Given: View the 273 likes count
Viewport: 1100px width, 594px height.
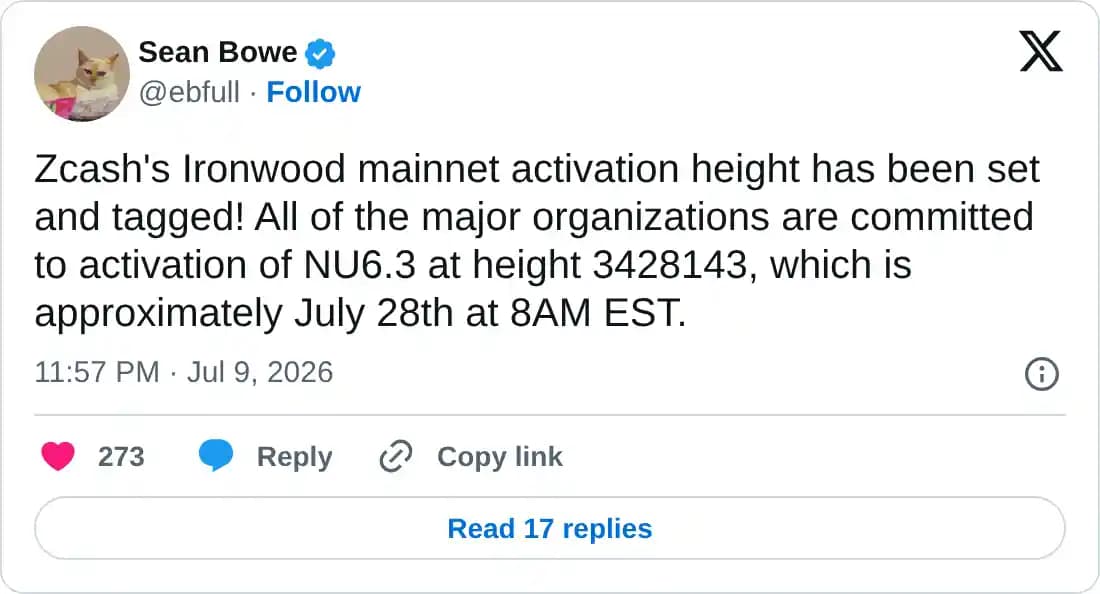Looking at the screenshot, I should click(121, 457).
